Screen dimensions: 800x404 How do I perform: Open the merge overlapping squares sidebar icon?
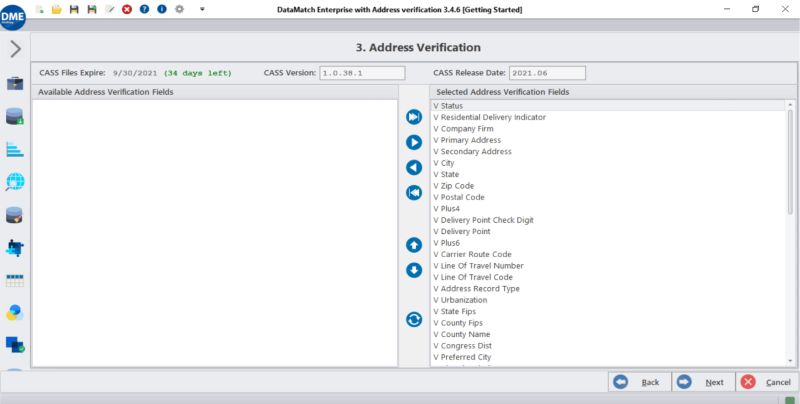pos(15,345)
